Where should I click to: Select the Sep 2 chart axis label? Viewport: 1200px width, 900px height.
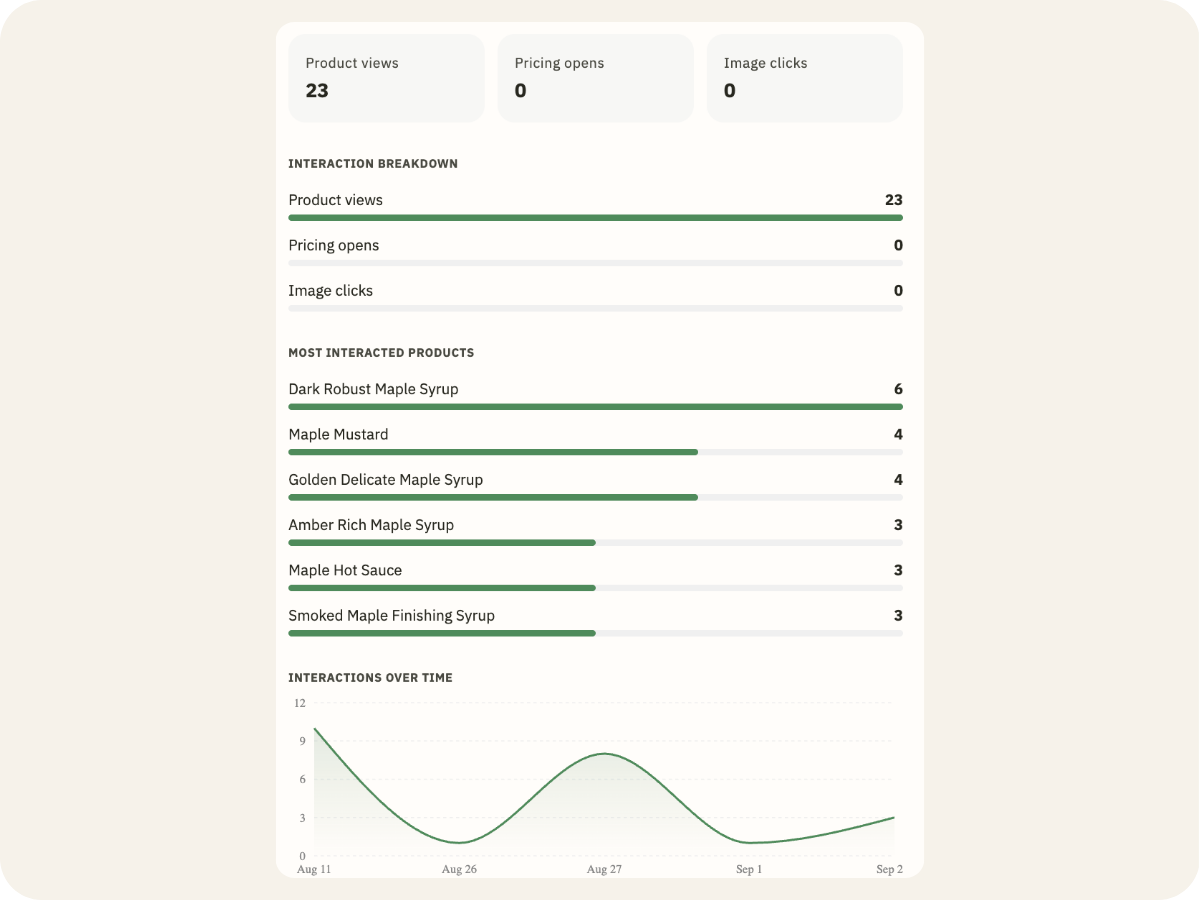point(889,870)
